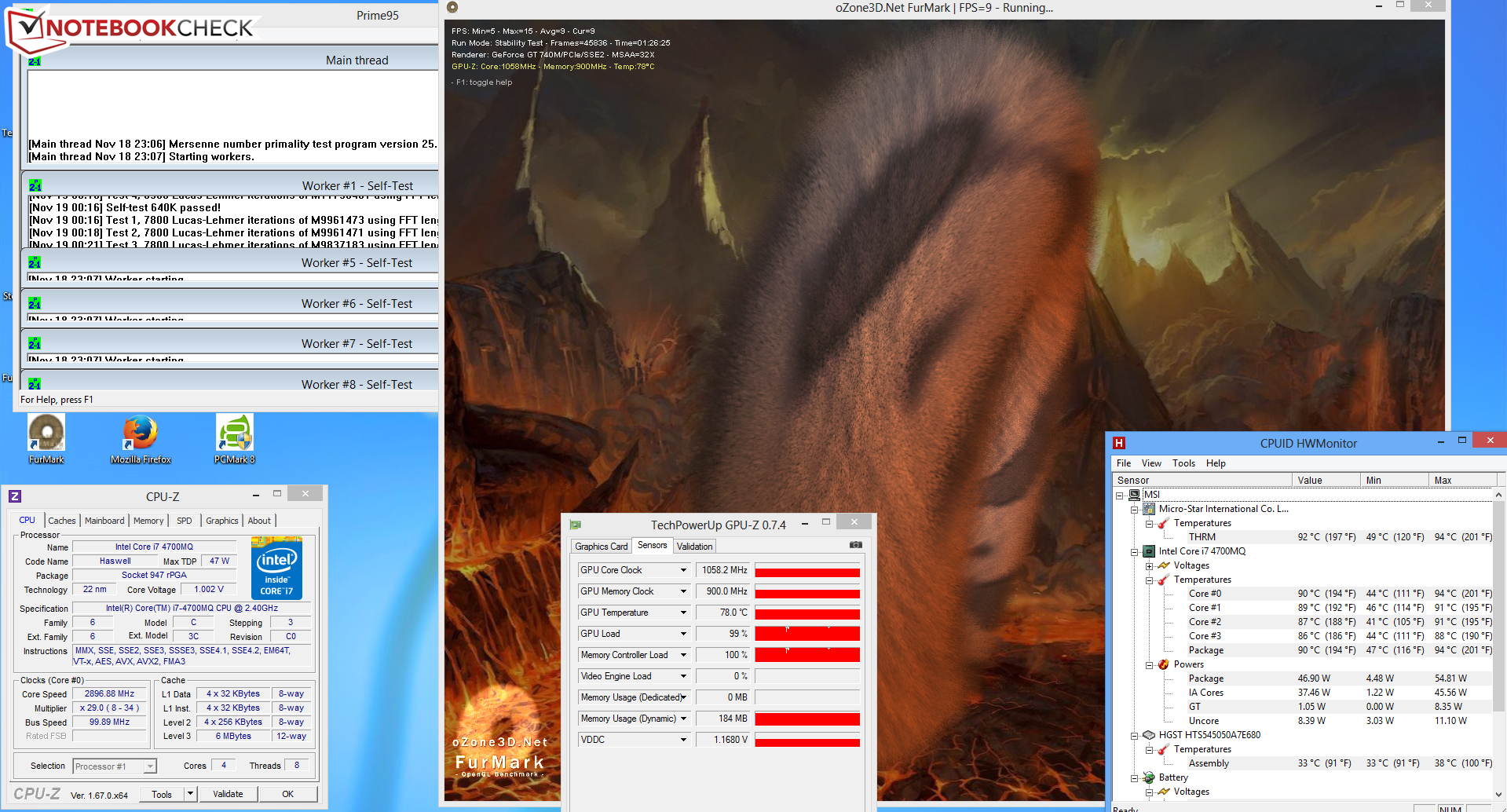Image resolution: width=1507 pixels, height=812 pixels.
Task: Click the HWMonitor red H title icon
Action: click(1119, 443)
